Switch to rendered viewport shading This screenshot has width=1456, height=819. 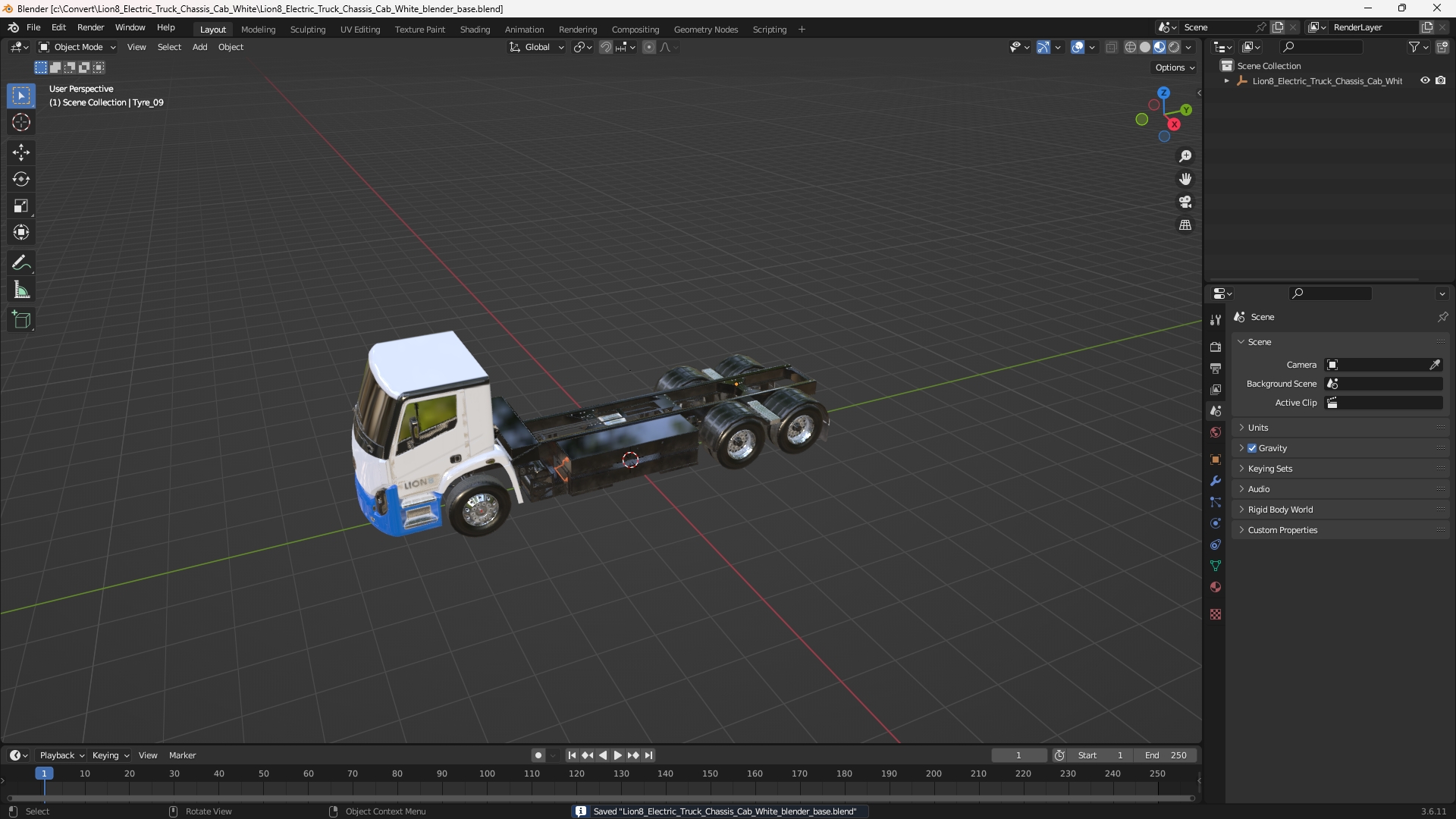point(1174,47)
